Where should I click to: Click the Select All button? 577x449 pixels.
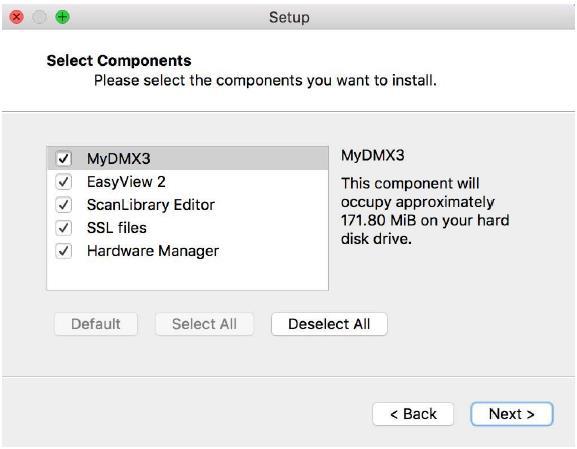point(204,324)
